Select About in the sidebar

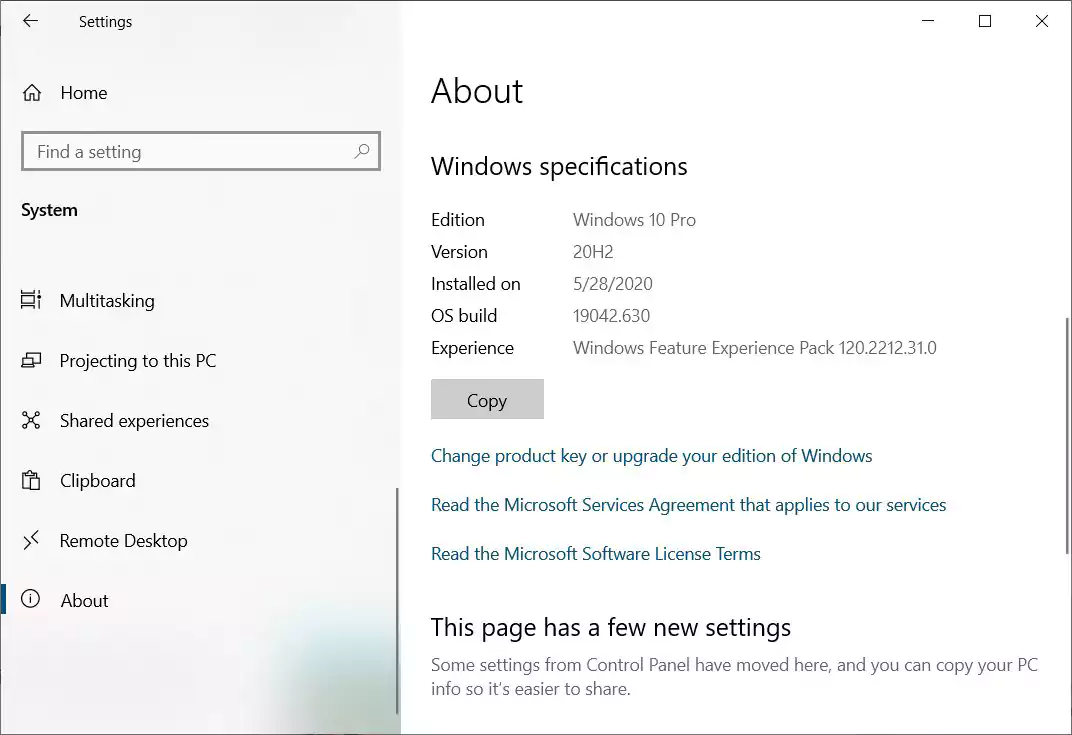(x=84, y=600)
